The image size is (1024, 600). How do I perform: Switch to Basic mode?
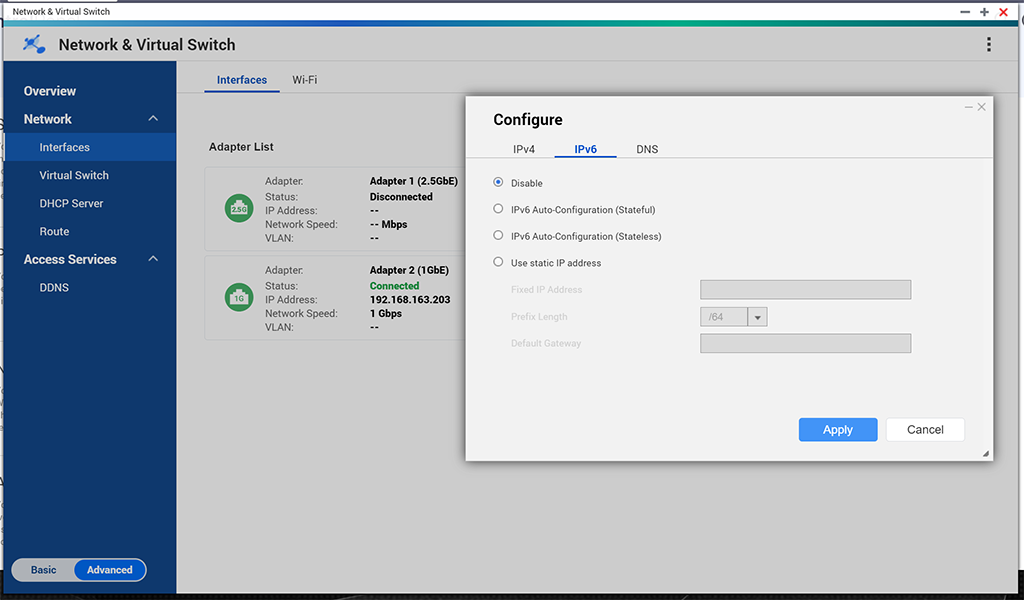43,570
